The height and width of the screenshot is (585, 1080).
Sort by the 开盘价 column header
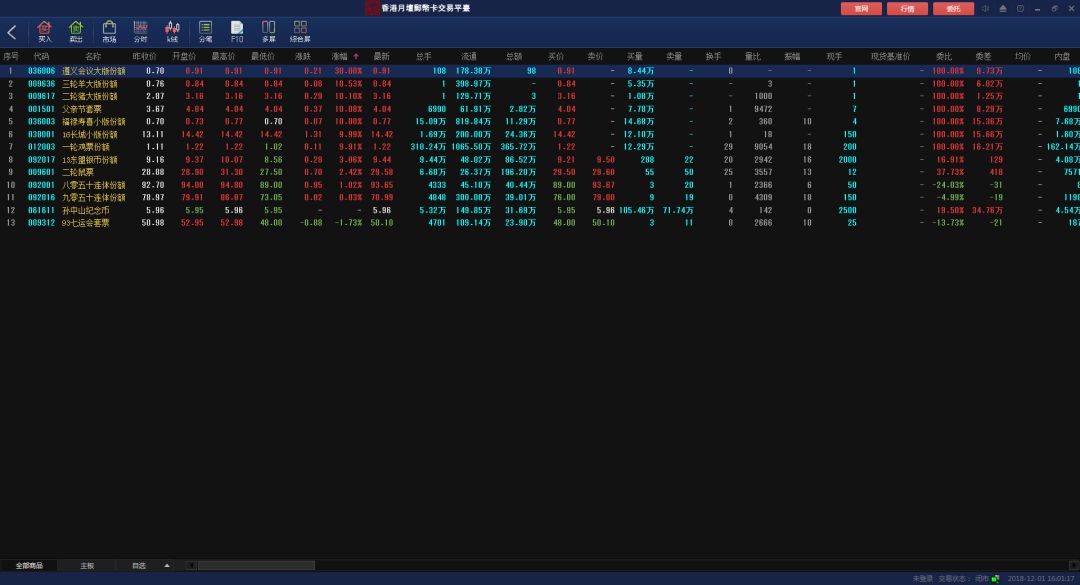pyautogui.click(x=184, y=57)
